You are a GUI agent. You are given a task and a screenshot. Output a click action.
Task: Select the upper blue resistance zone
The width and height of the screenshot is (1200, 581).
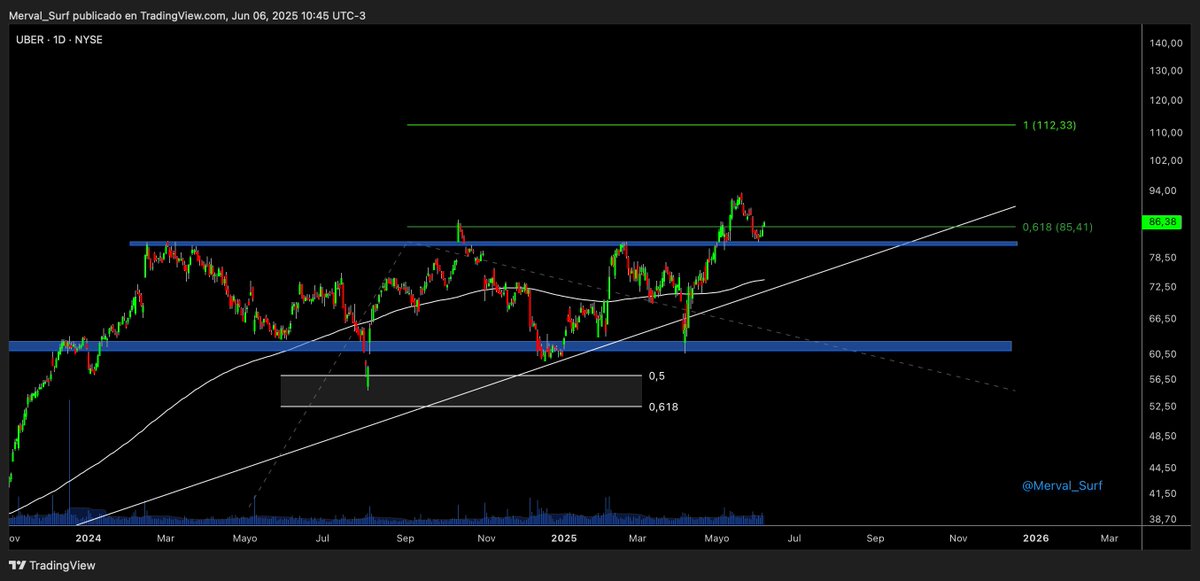(x=574, y=243)
